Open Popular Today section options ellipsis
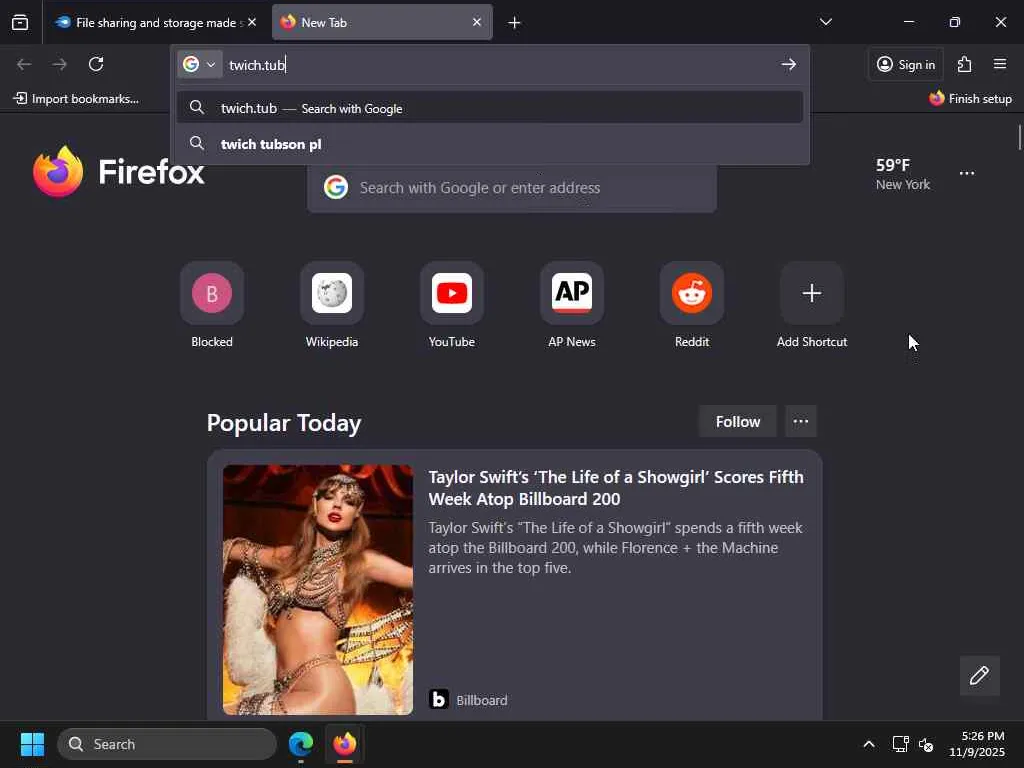This screenshot has width=1024, height=768. [801, 421]
